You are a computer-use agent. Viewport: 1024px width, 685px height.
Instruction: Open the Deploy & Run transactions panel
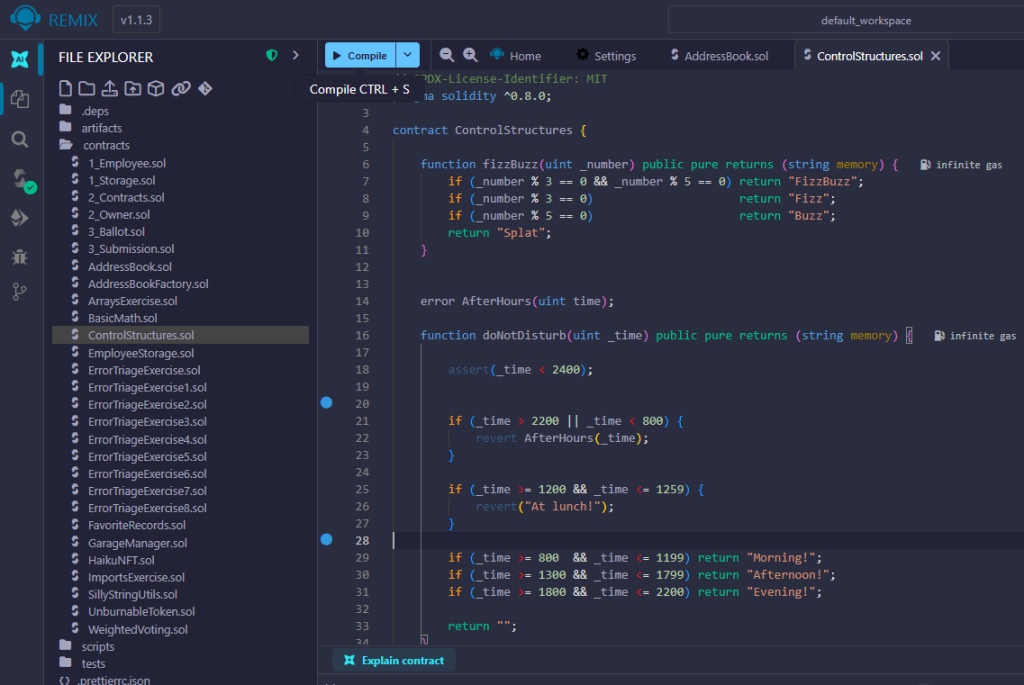pos(20,219)
